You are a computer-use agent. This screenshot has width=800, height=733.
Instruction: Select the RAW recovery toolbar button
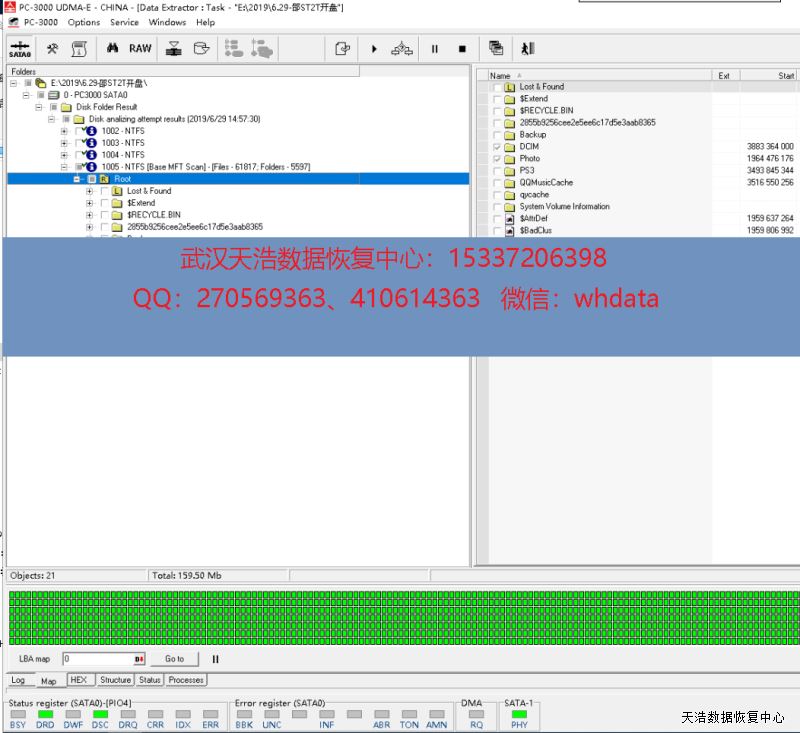click(140, 48)
